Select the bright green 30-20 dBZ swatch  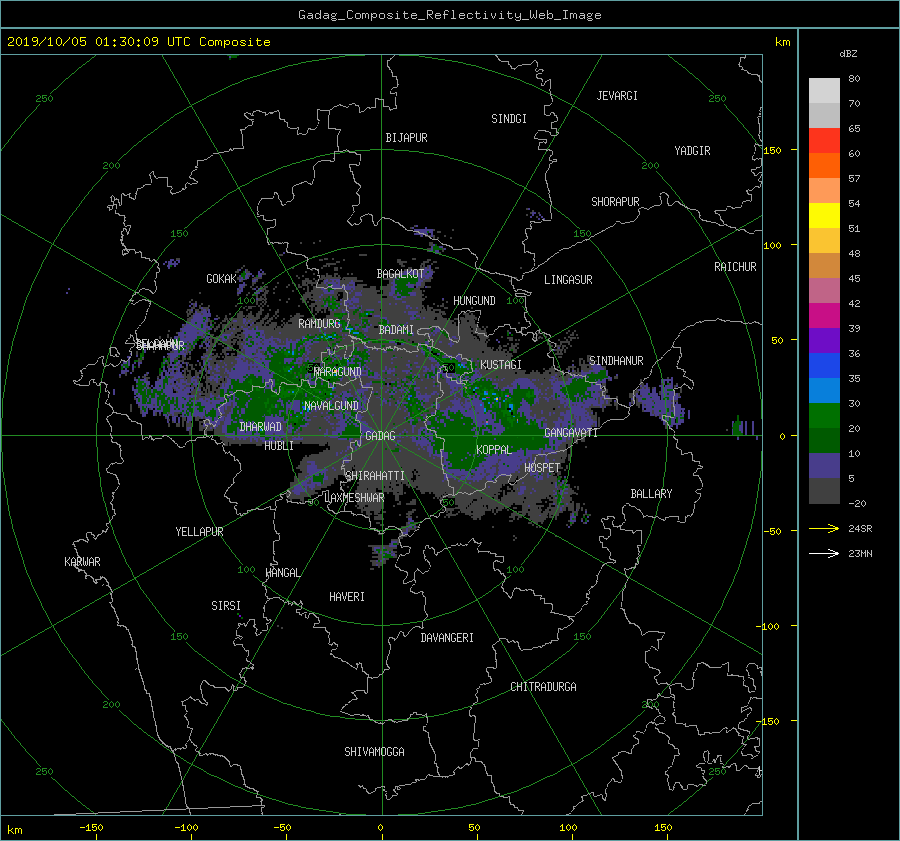(824, 416)
